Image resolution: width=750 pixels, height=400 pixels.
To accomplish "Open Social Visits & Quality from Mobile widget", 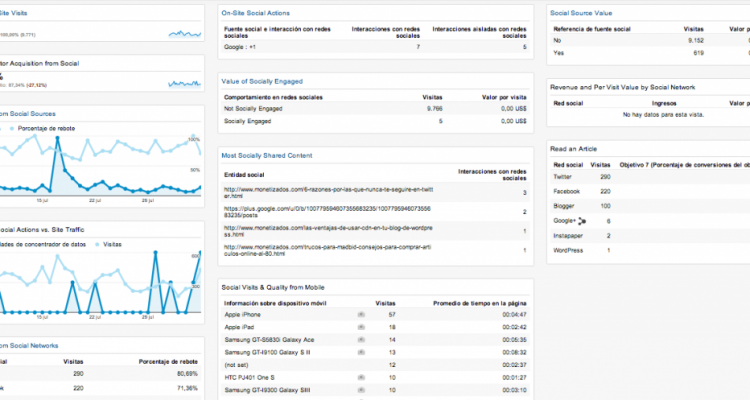I will 273,287.
